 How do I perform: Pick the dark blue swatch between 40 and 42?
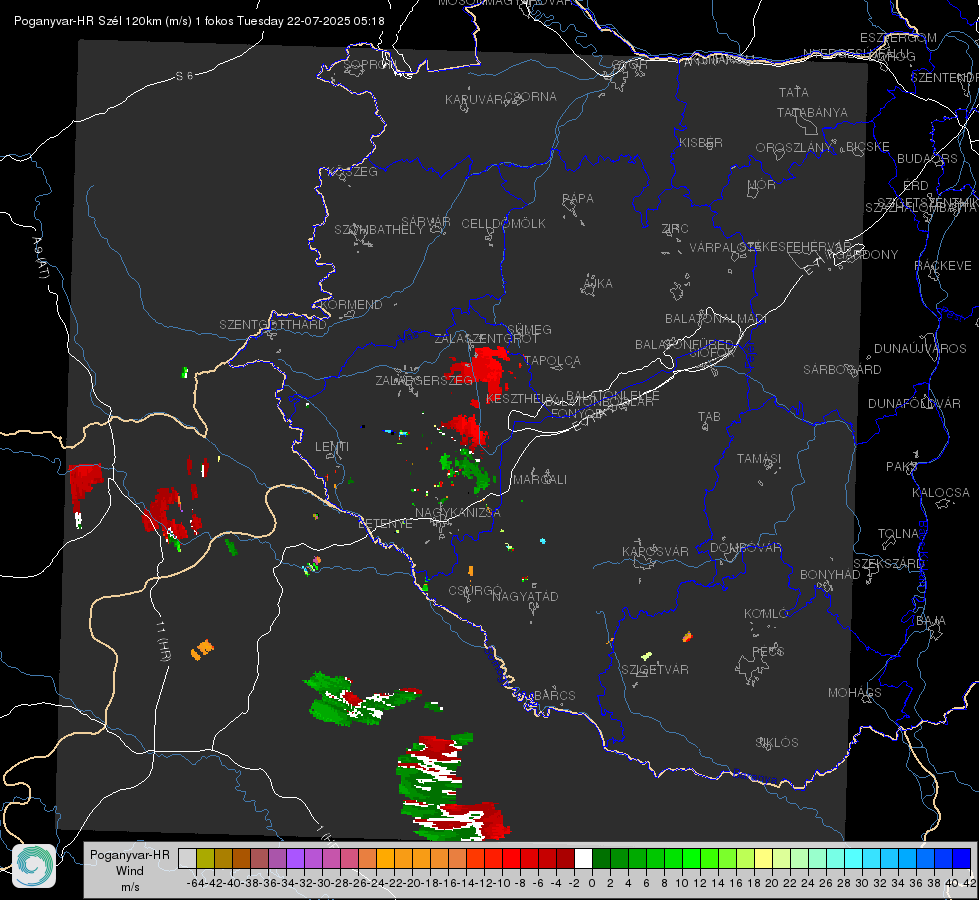pos(961,859)
